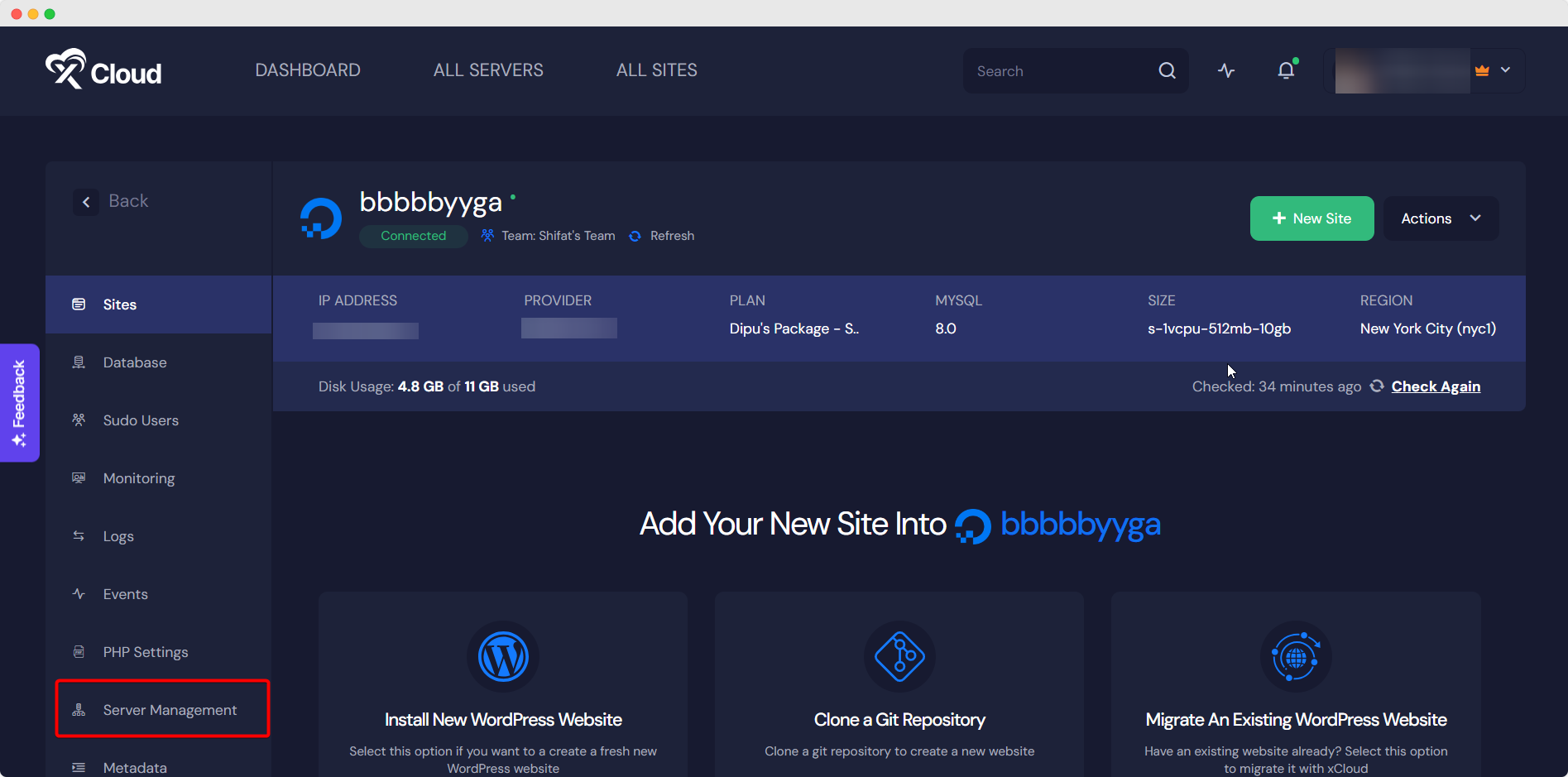Open Server Management in the sidebar
The width and height of the screenshot is (1568, 777).
pyautogui.click(x=170, y=710)
